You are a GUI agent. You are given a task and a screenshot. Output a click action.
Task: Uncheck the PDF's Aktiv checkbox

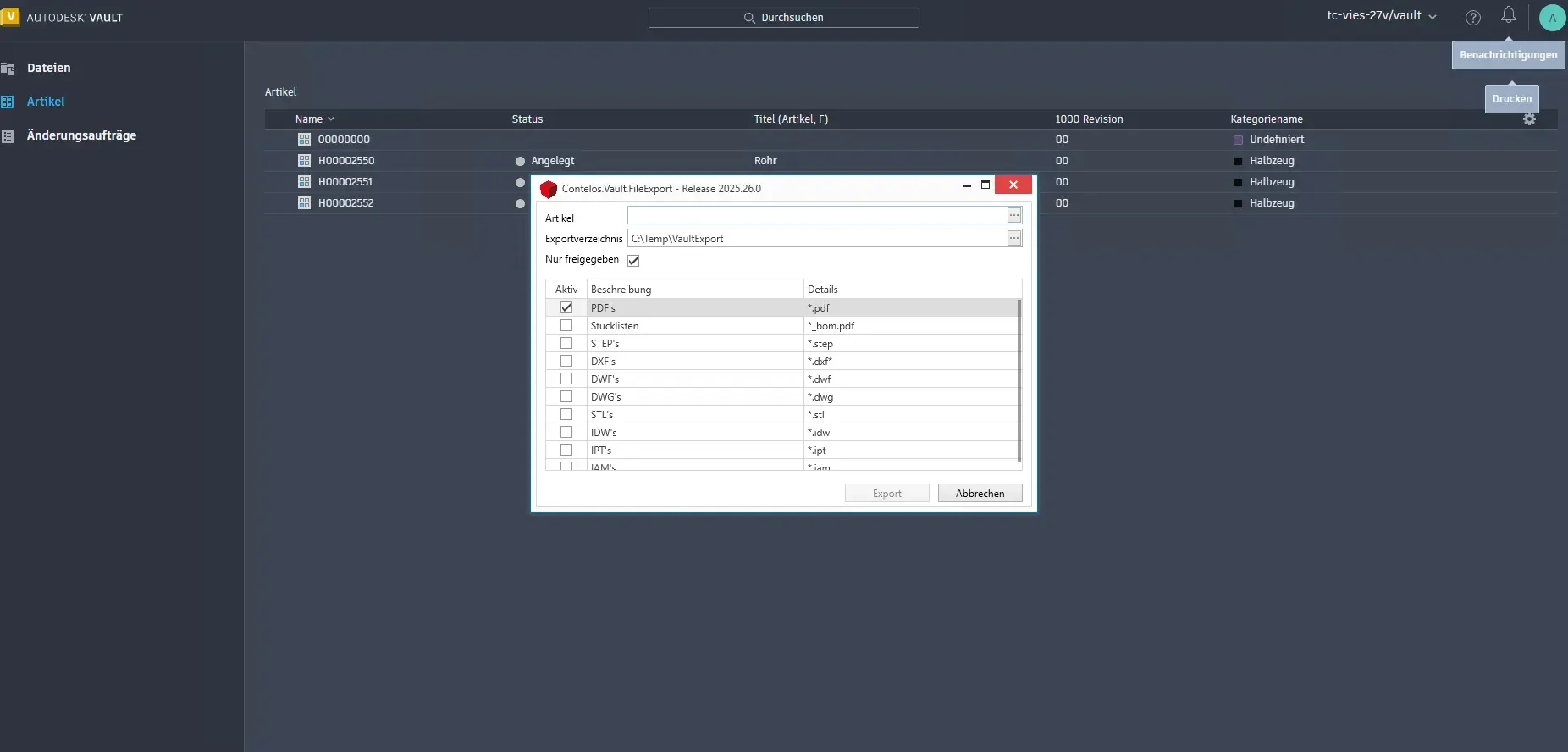coord(566,307)
